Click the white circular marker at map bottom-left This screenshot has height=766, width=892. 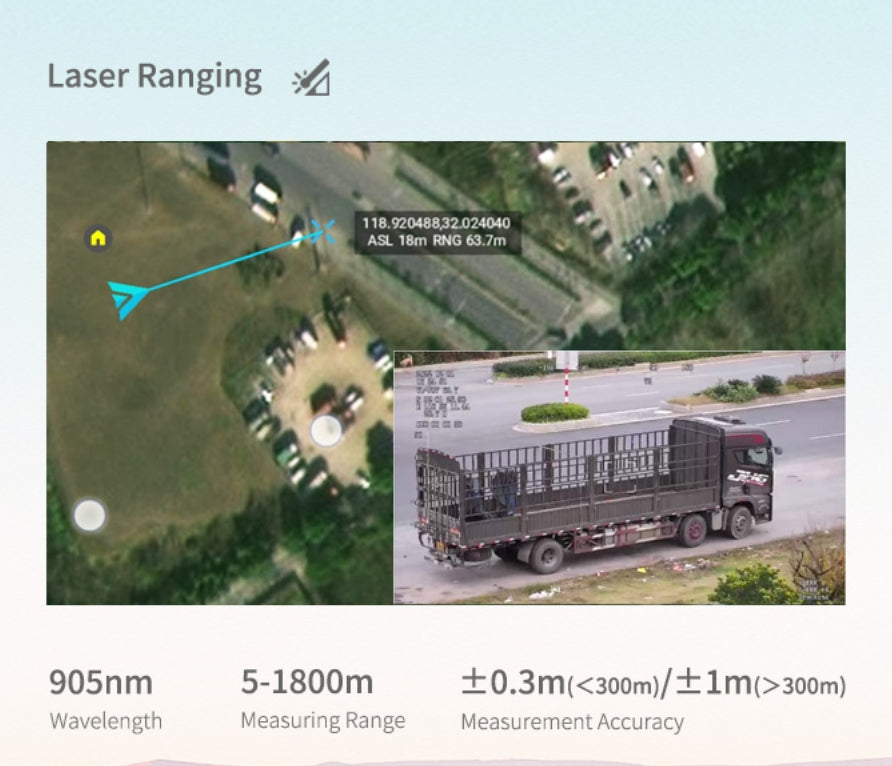(90, 515)
